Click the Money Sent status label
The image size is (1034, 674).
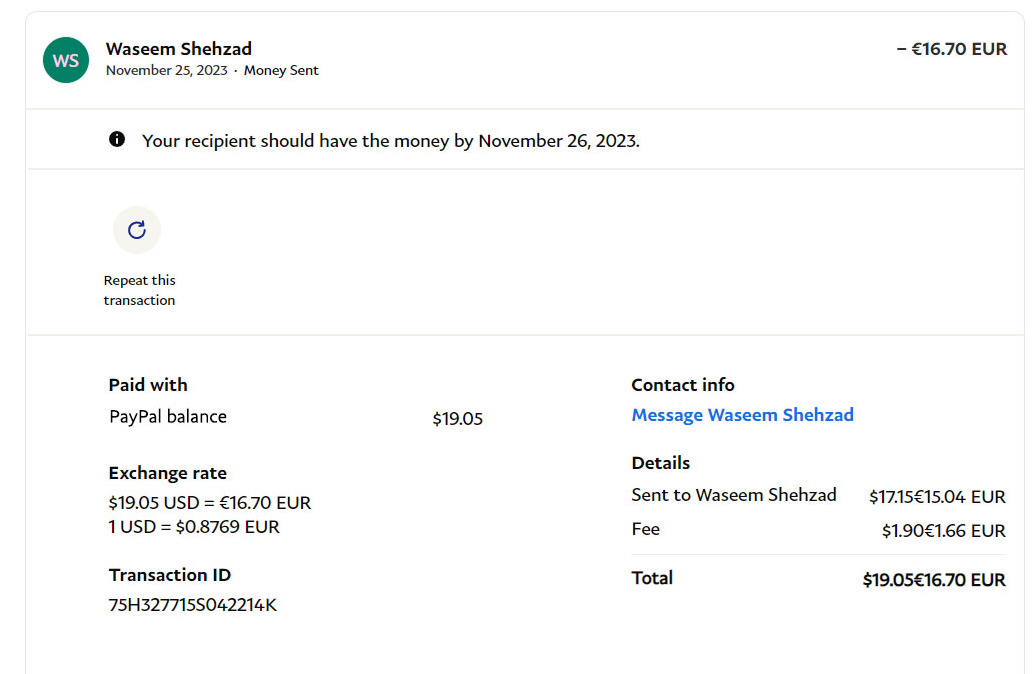(x=281, y=71)
